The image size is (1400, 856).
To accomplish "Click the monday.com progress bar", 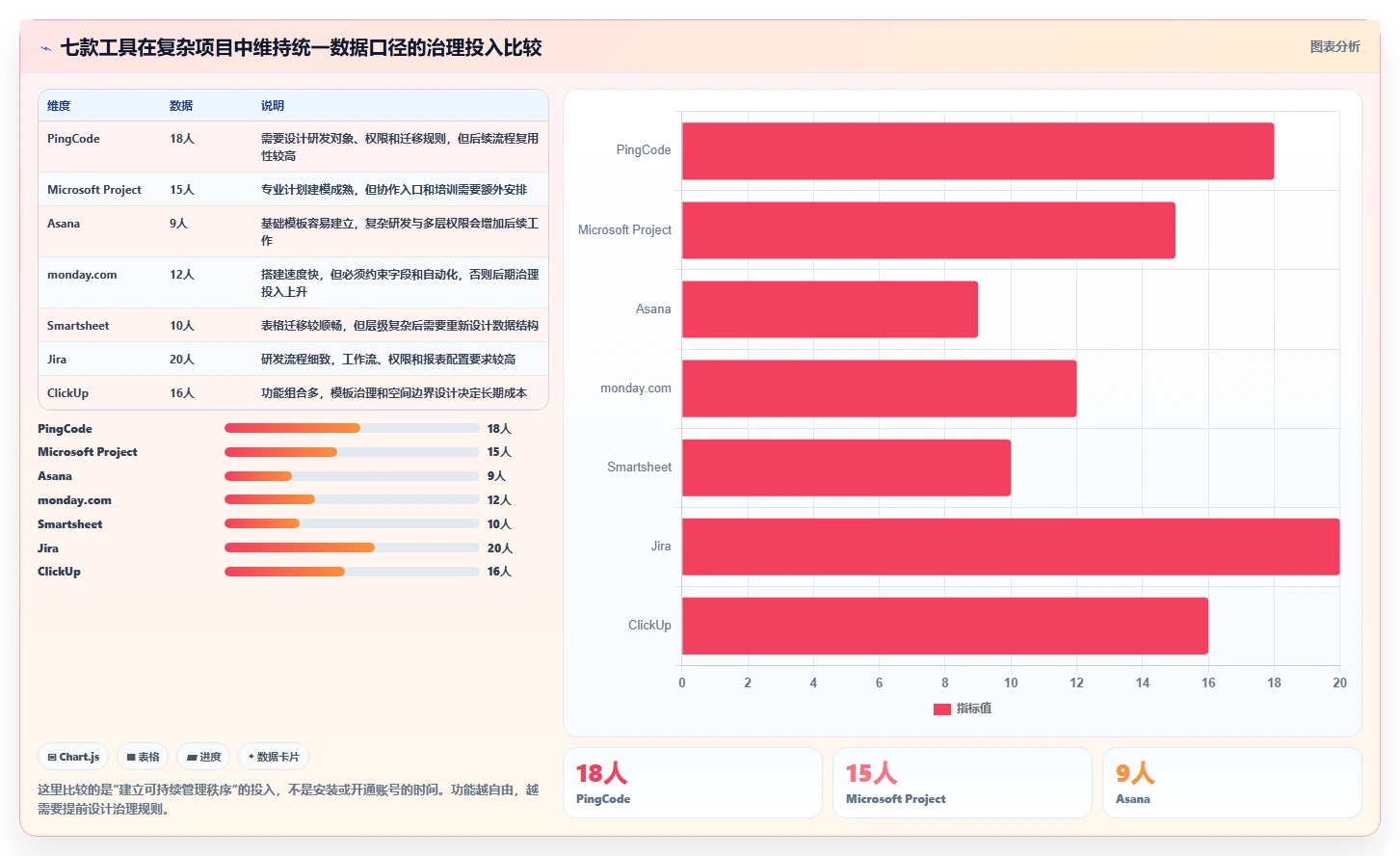I will [352, 499].
